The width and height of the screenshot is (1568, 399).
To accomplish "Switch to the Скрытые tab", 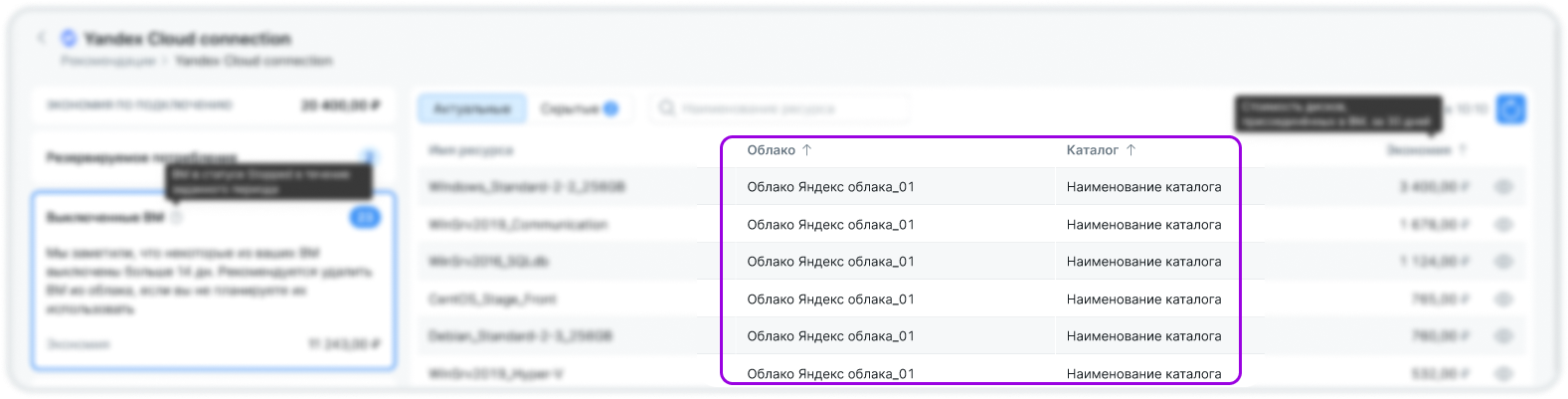I will pos(570,108).
